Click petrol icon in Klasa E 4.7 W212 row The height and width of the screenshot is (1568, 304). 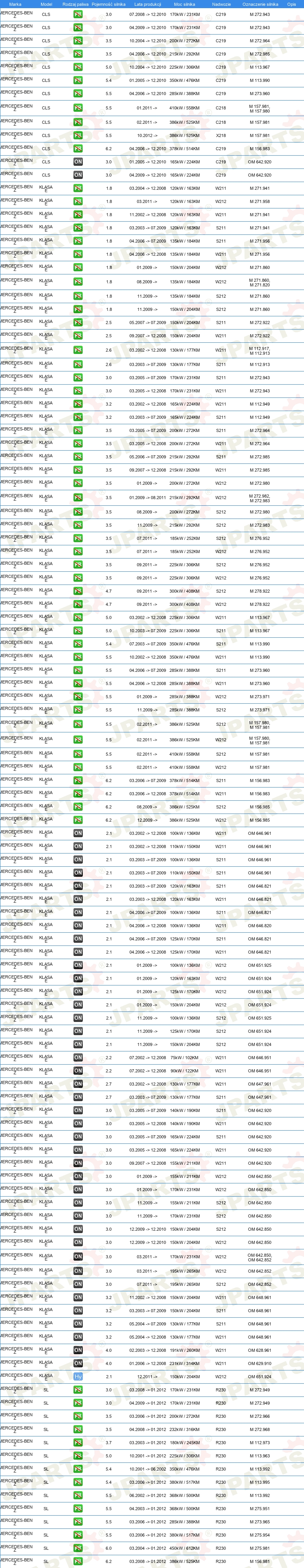pyautogui.click(x=78, y=604)
